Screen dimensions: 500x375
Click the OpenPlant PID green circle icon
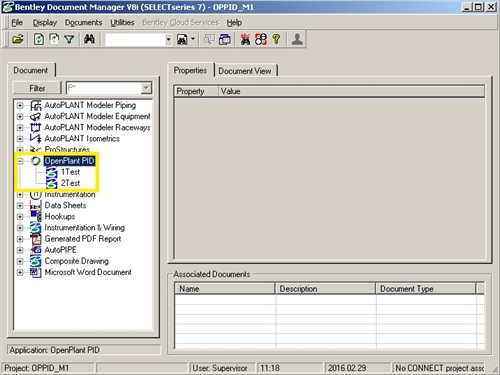pos(36,161)
